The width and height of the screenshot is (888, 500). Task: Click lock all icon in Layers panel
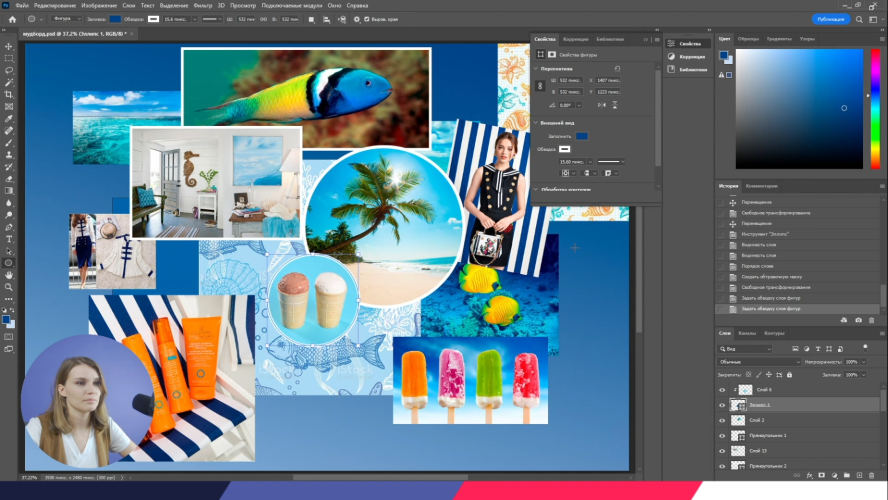click(x=789, y=375)
